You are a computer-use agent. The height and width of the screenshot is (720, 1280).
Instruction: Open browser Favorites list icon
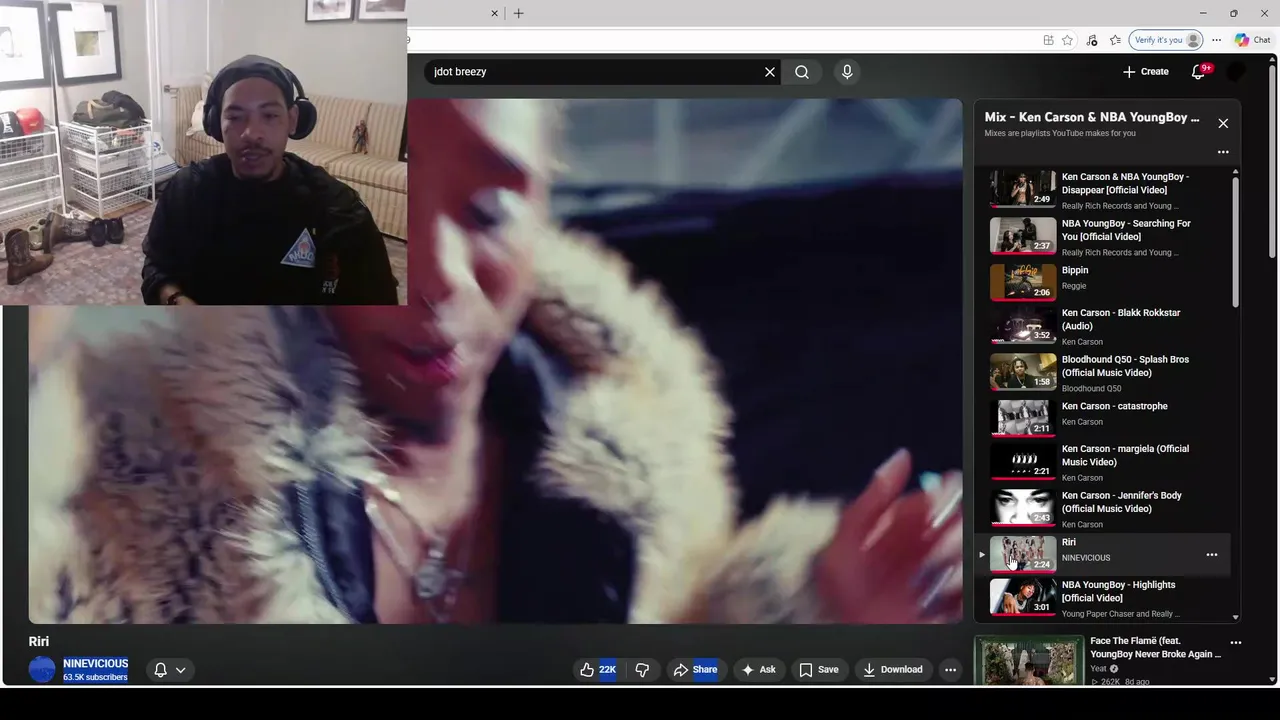pyautogui.click(x=1115, y=40)
